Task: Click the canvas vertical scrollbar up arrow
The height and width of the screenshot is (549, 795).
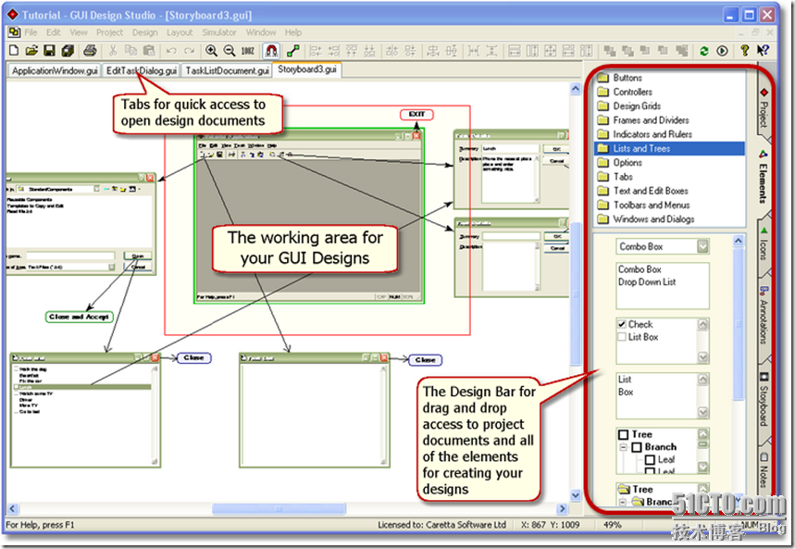Action: point(575,89)
